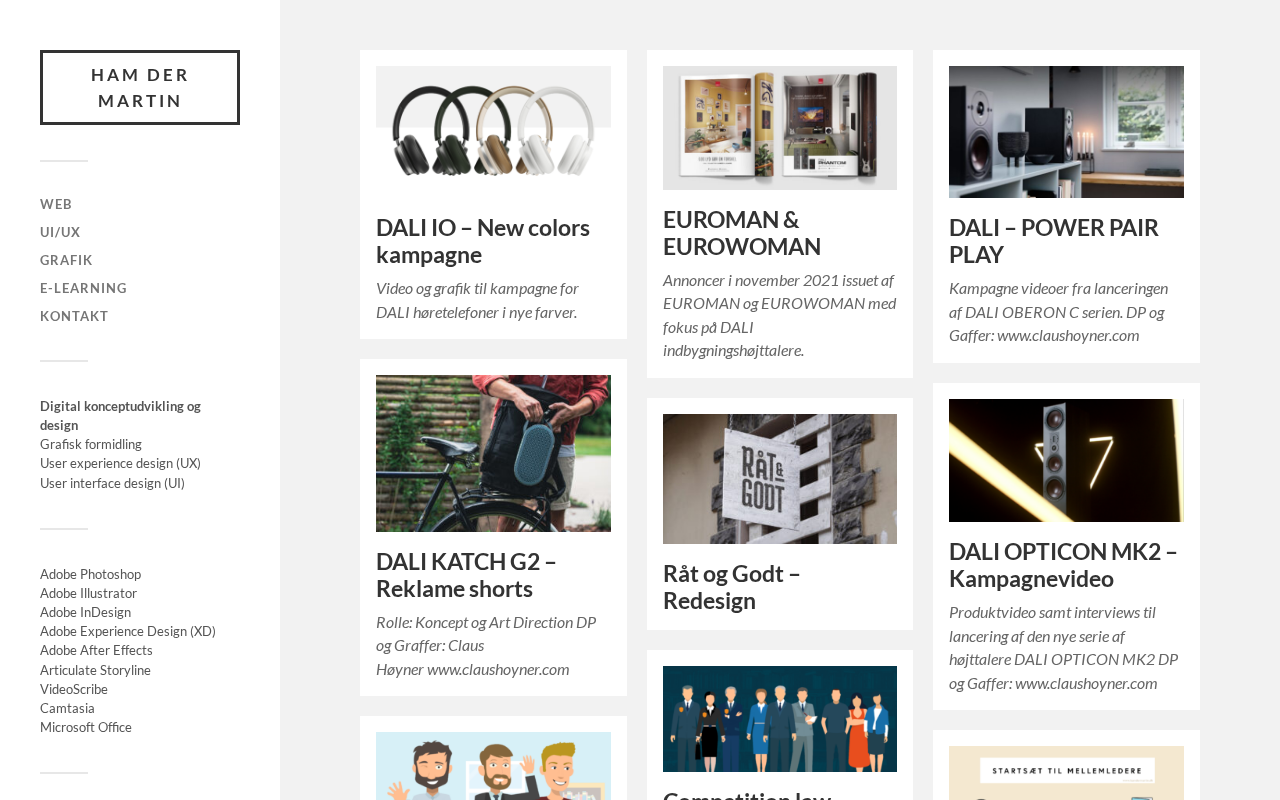
Task: Click 'Digital konceptudvikling og design' text
Action: (120, 416)
